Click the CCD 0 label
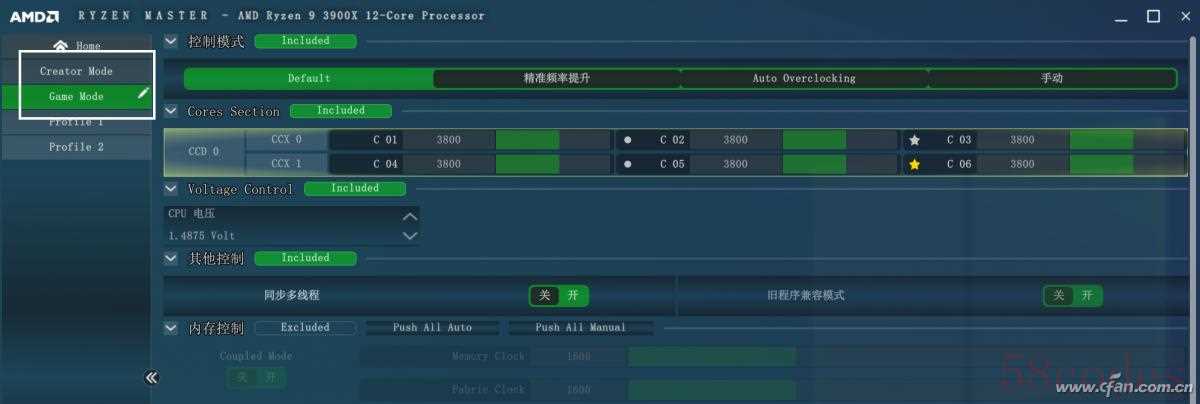 click(x=203, y=152)
